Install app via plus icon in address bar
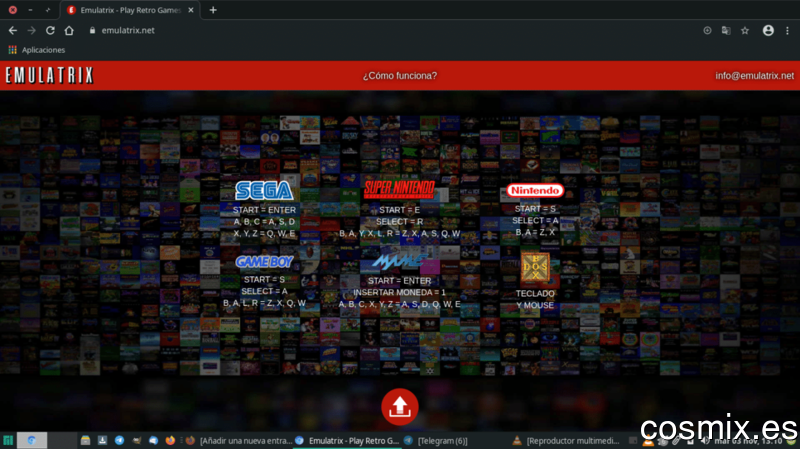 tap(707, 31)
